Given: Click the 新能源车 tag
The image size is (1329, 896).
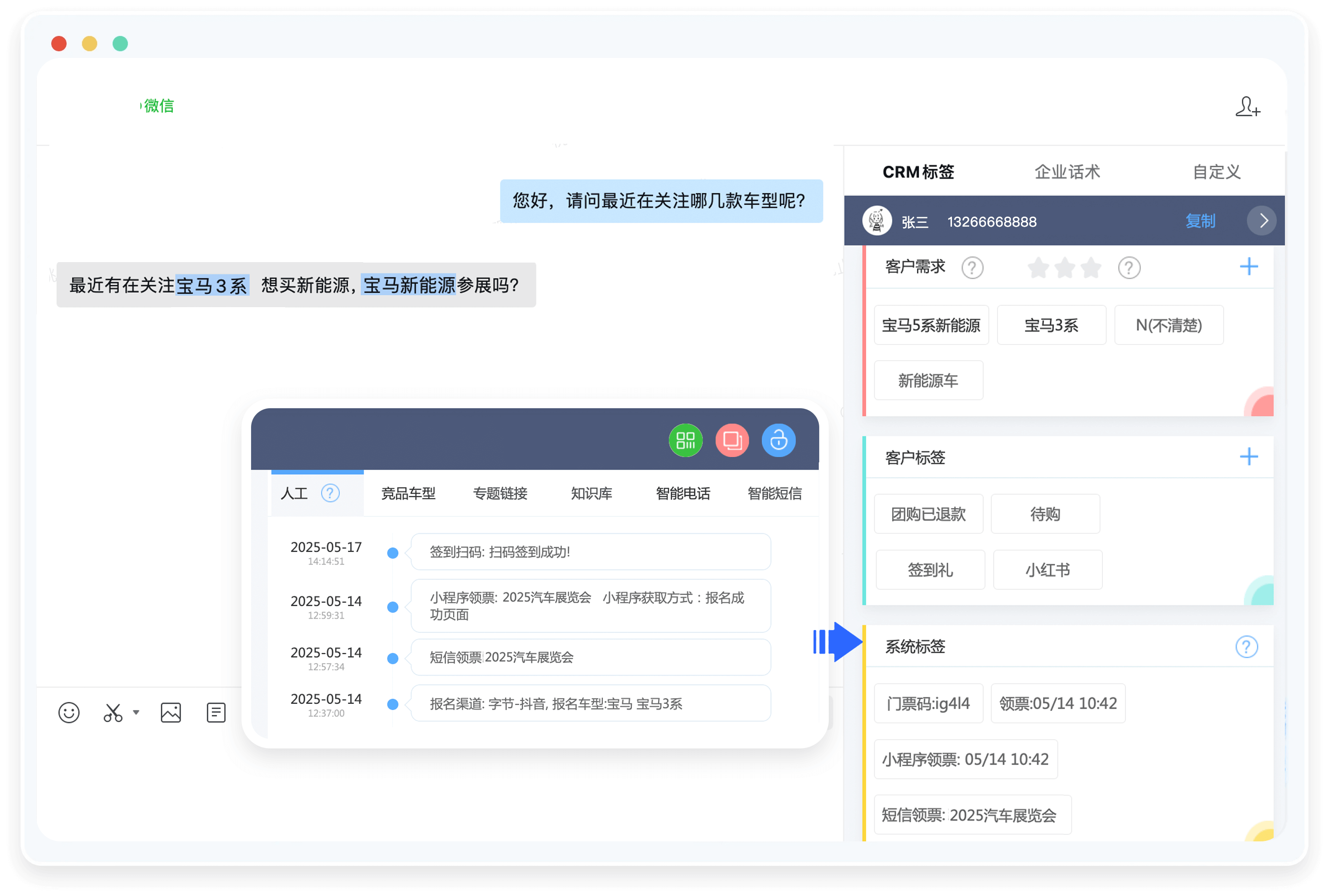Looking at the screenshot, I should (928, 380).
